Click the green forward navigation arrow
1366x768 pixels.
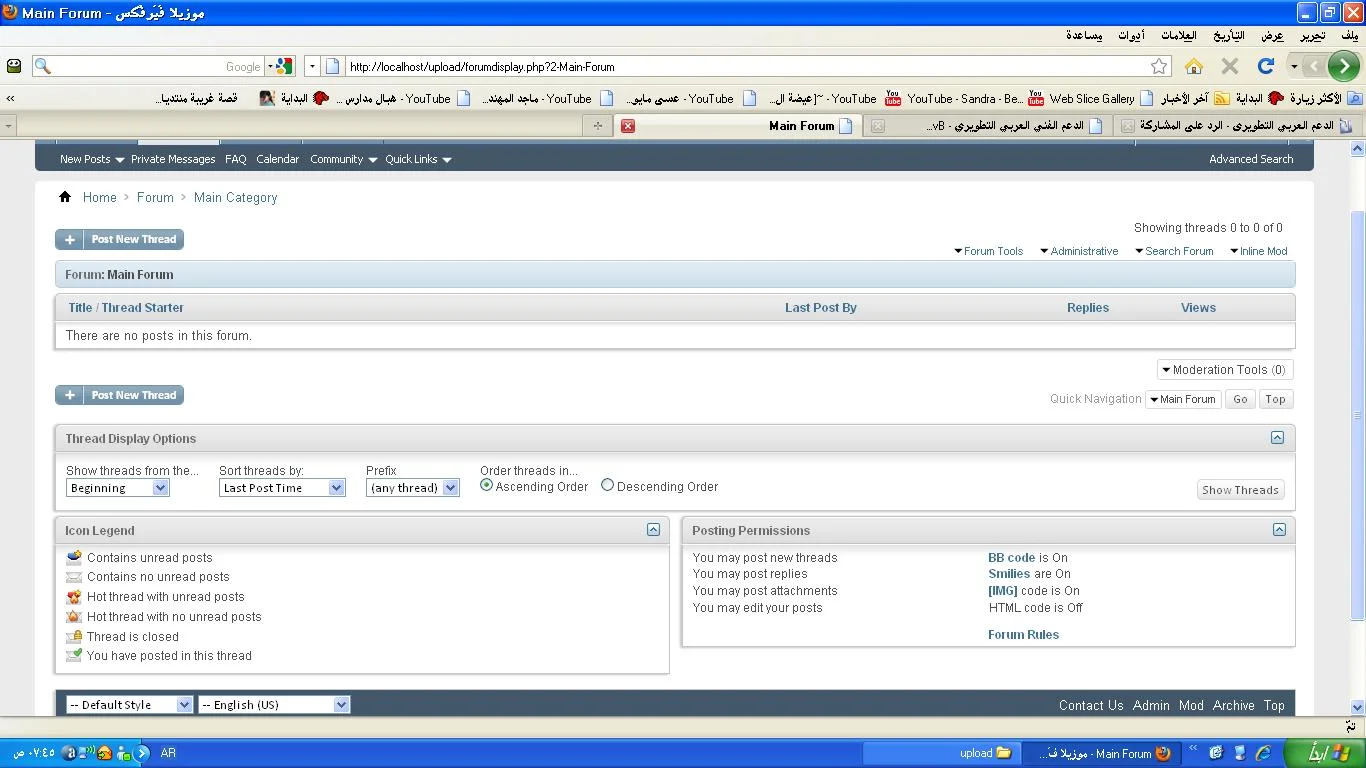1343,67
